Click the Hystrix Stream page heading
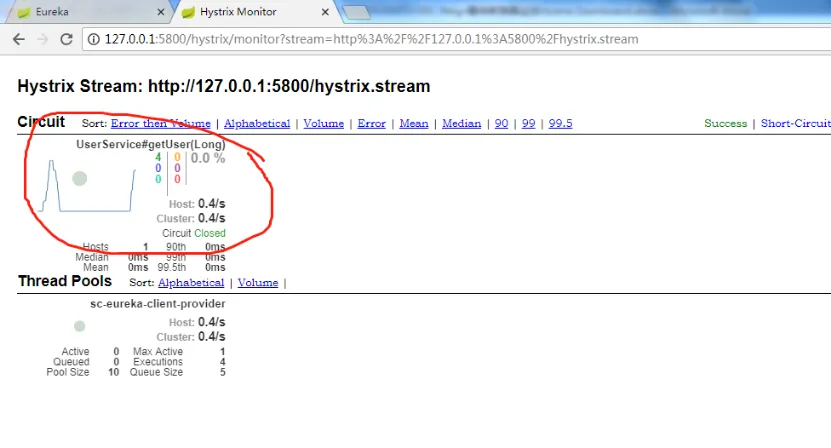 [x=224, y=86]
